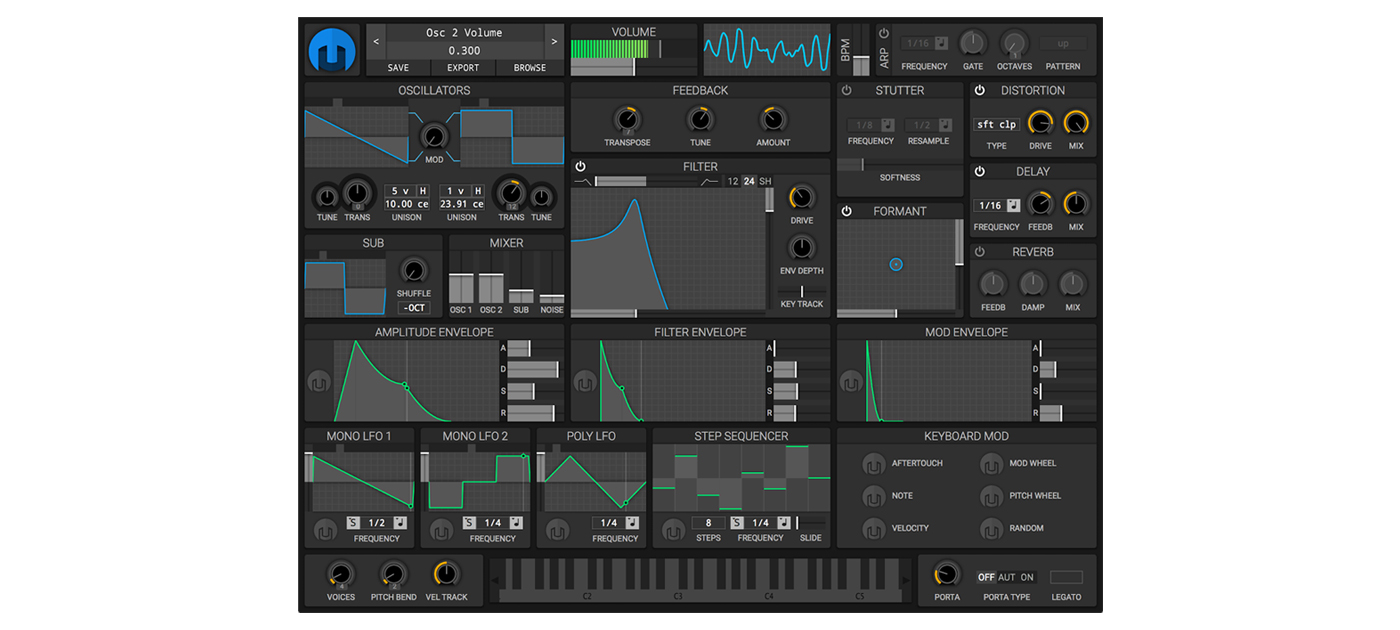Viewport: 1400px width, 630px height.
Task: Click the Note modulation icon
Action: click(874, 496)
